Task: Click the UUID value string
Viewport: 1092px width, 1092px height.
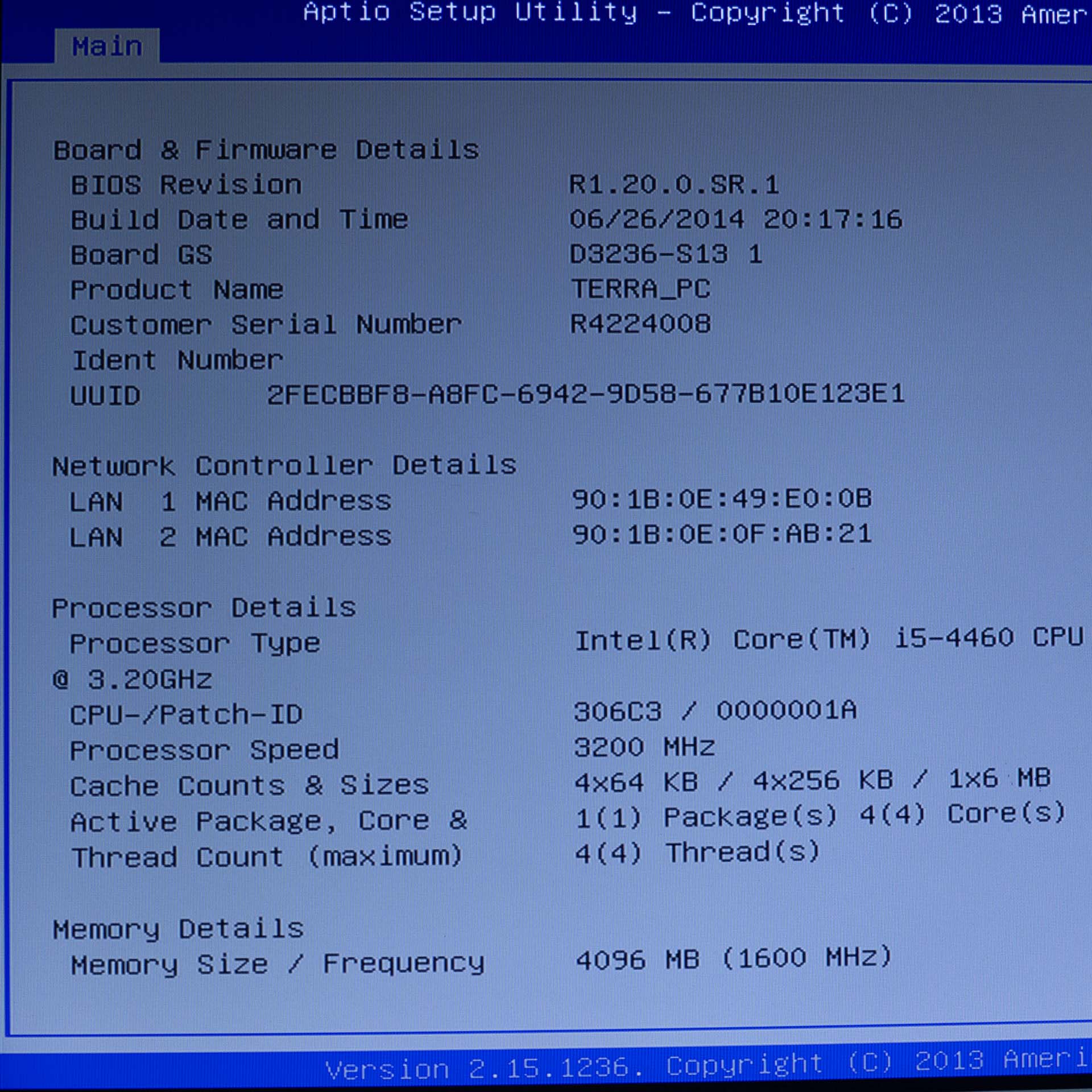Action: click(586, 394)
